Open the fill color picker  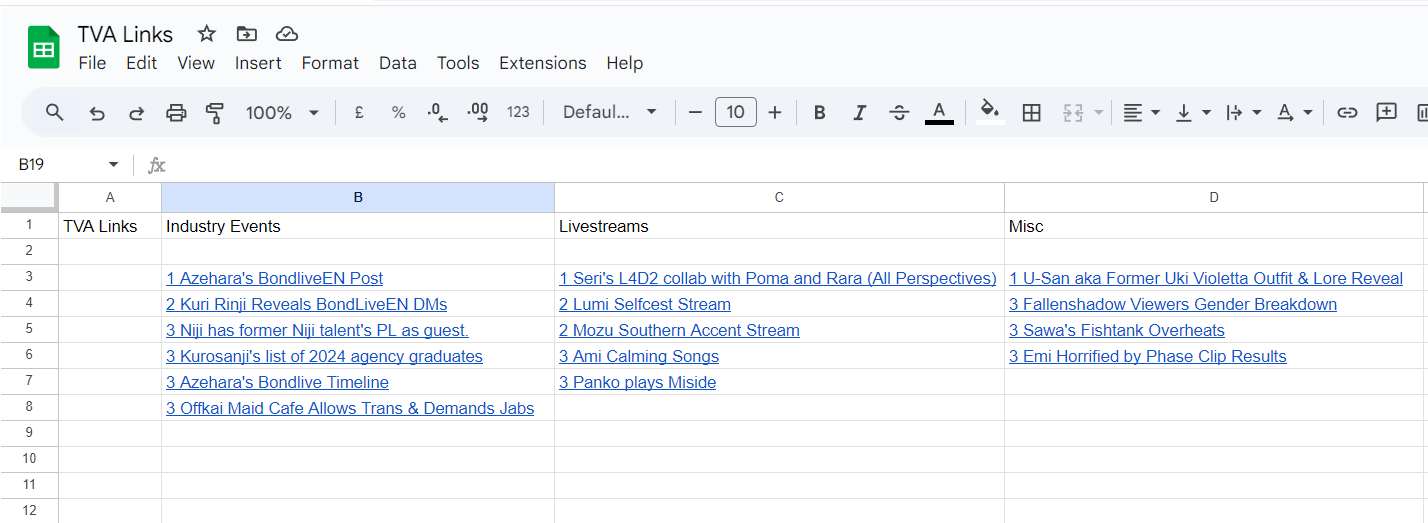[990, 112]
